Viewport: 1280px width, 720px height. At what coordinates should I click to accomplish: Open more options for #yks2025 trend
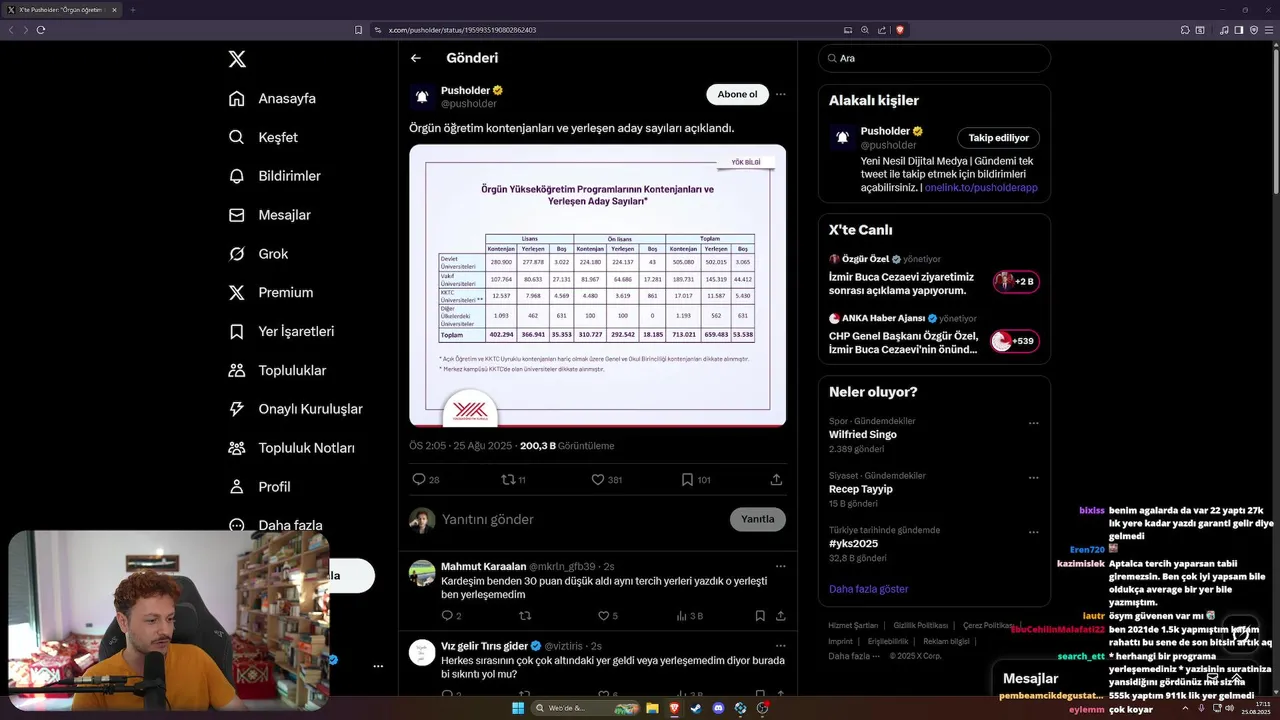[x=1034, y=532]
